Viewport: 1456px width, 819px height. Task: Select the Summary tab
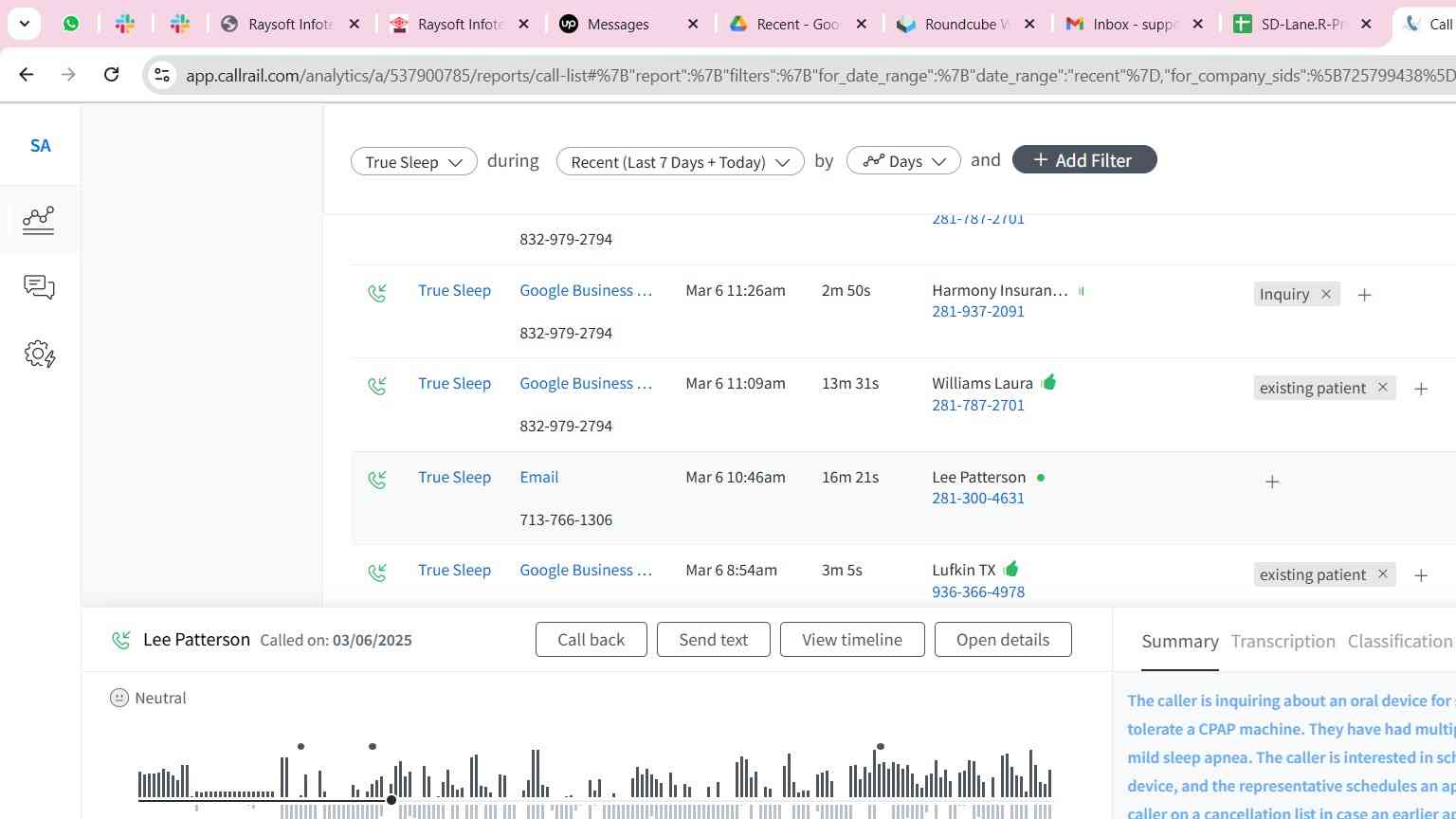[1180, 642]
